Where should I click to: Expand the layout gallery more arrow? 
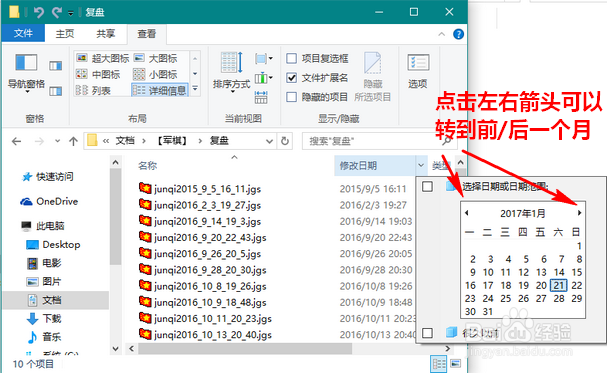point(195,89)
